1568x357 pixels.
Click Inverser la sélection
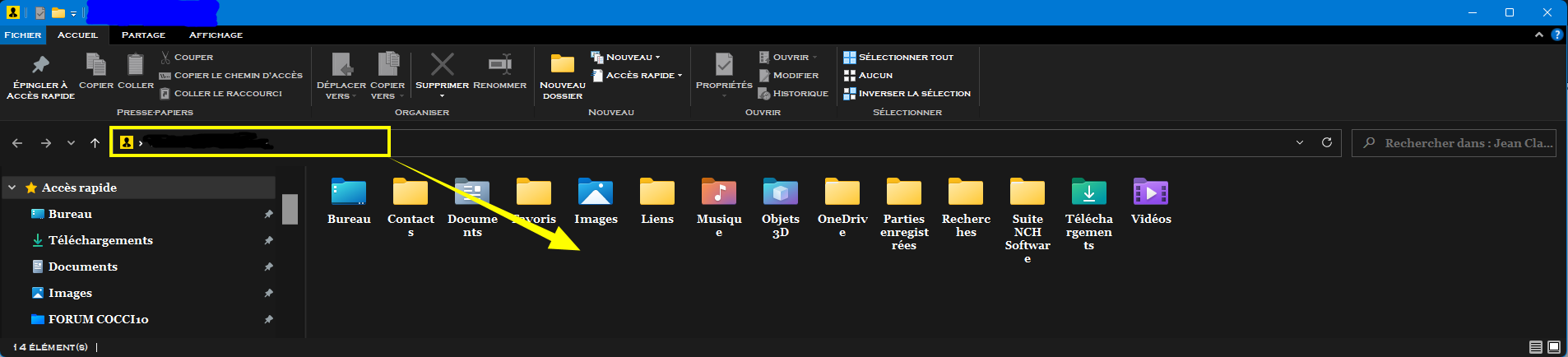click(907, 93)
